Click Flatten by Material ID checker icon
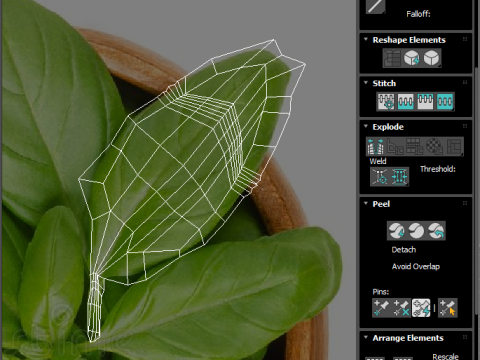The width and height of the screenshot is (480, 360). (434, 146)
